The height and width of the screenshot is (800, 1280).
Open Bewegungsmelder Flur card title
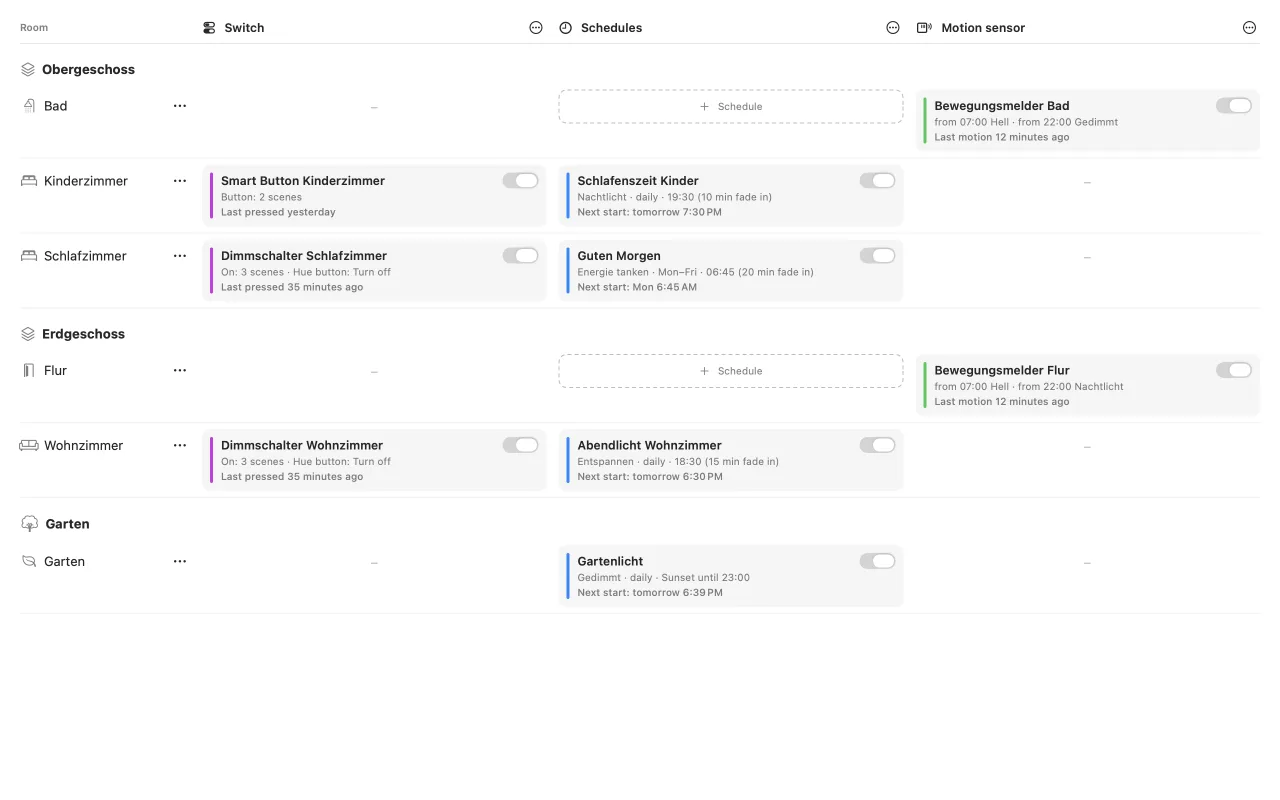[x=1002, y=370]
